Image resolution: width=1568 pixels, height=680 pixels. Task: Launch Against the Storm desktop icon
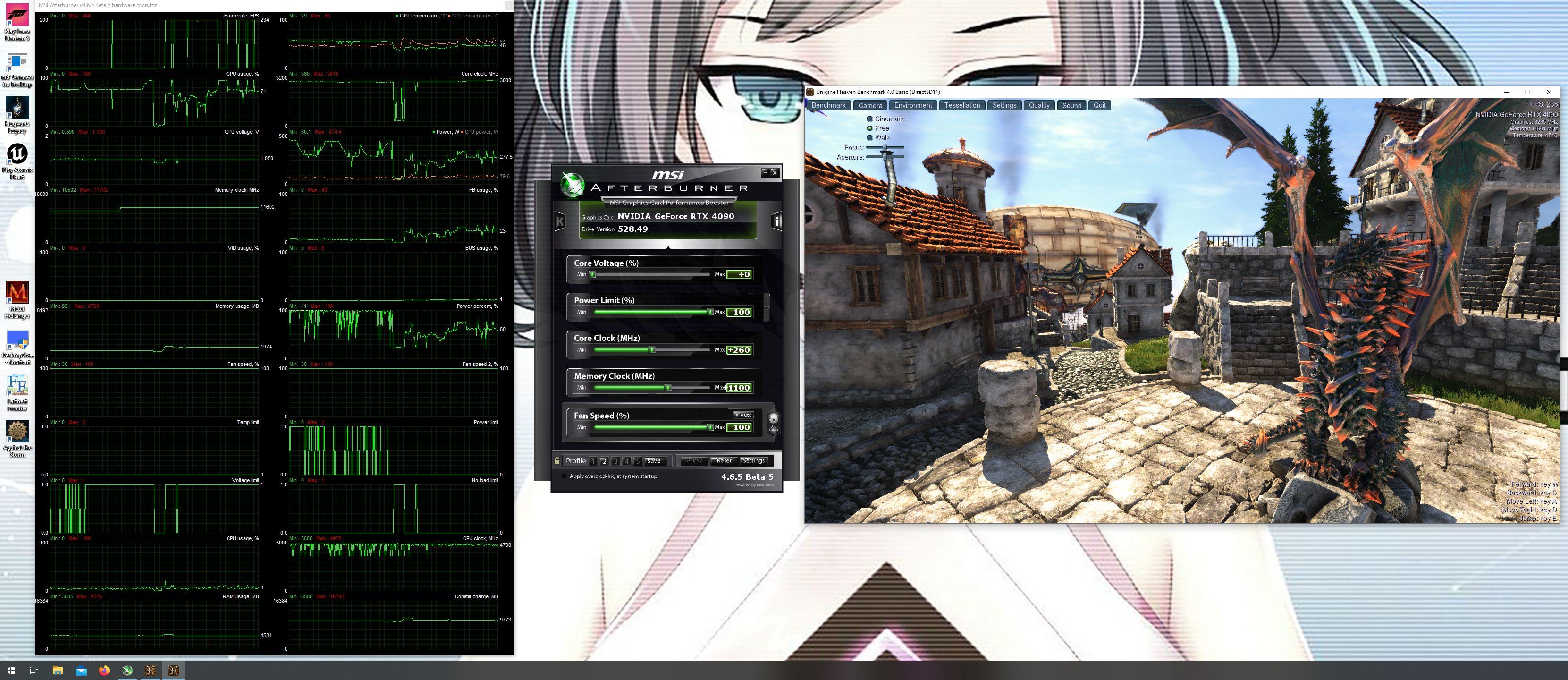point(17,440)
